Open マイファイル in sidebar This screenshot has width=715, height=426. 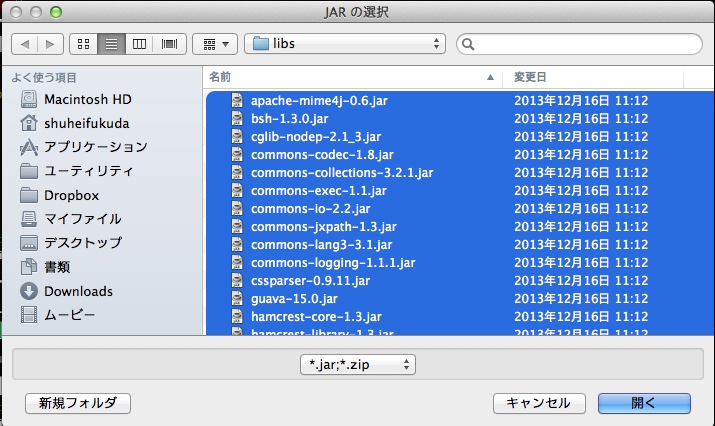click(71, 219)
